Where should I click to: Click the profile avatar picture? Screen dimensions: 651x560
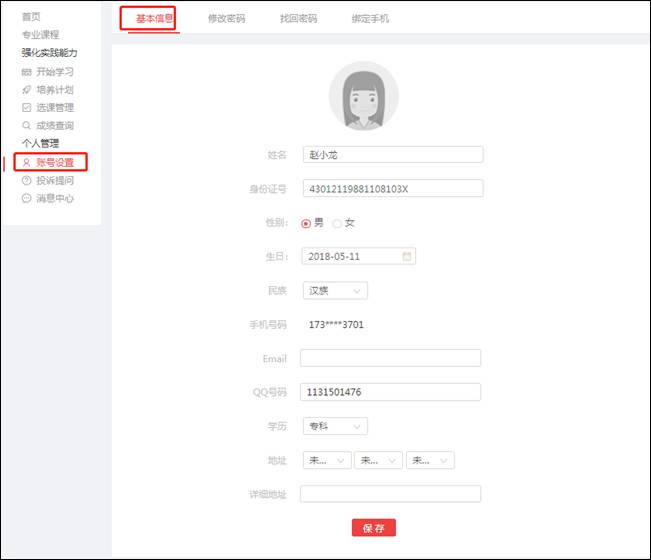click(x=363, y=96)
